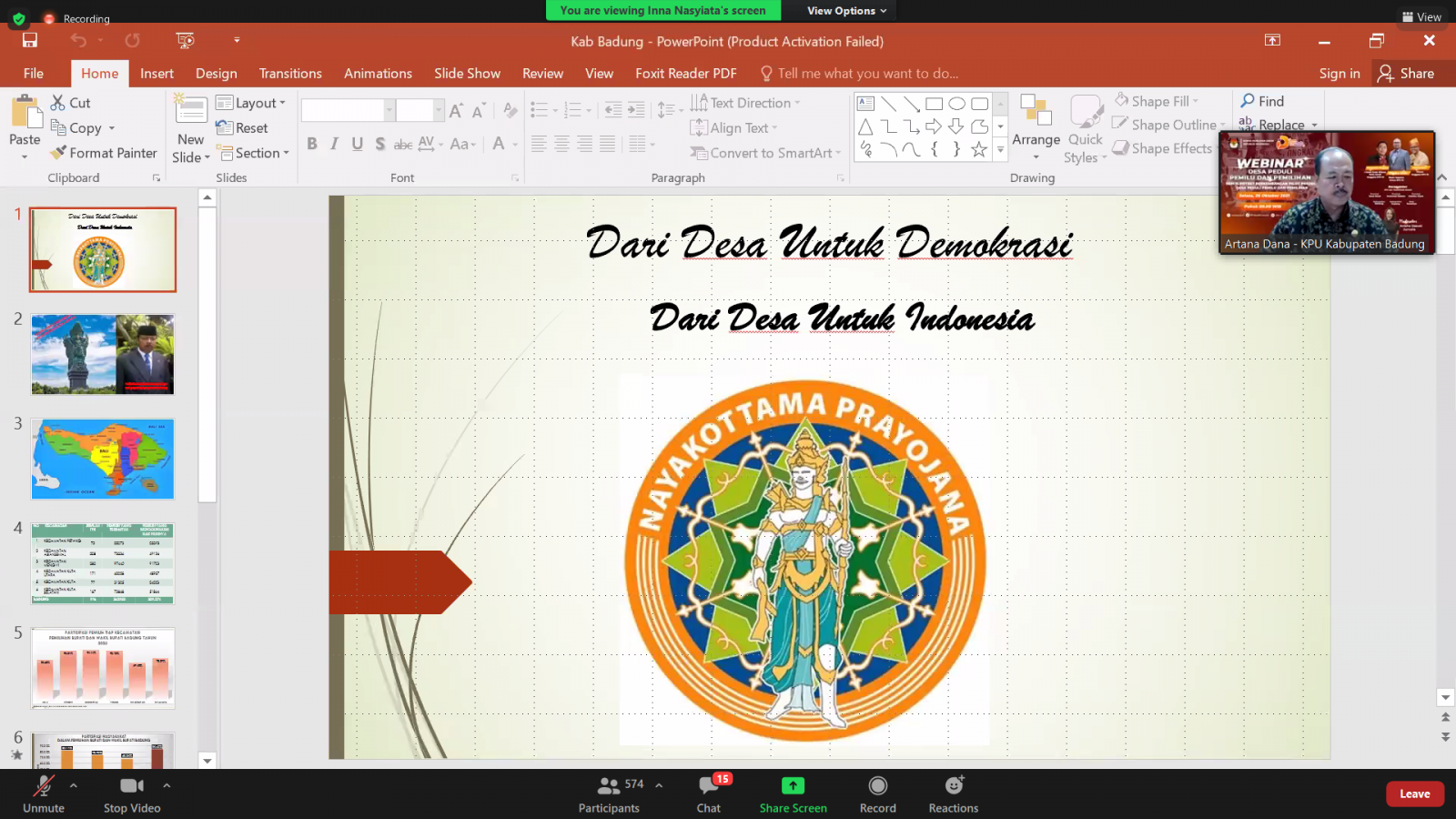Switch to the Animations tab

tap(378, 74)
